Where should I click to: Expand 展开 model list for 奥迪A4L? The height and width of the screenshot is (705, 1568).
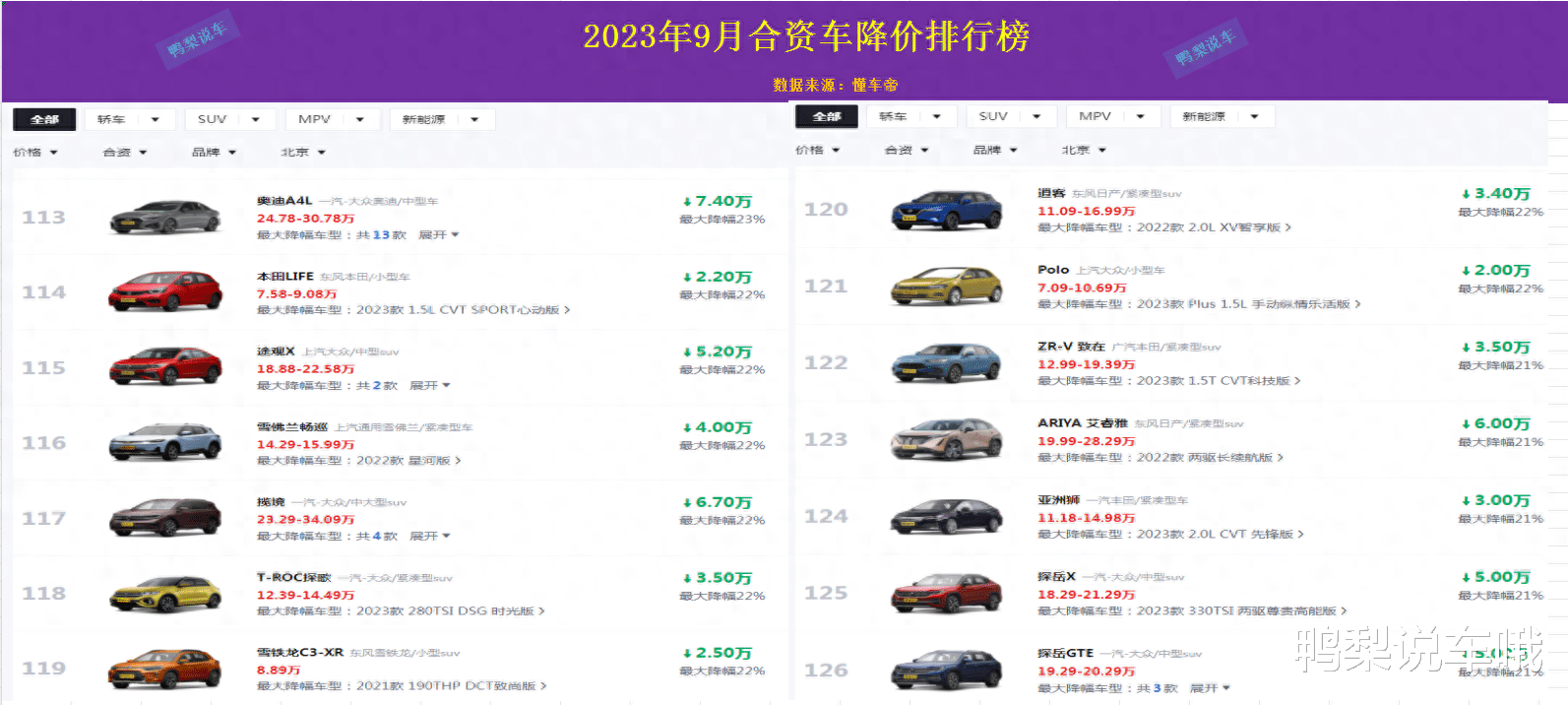438,235
